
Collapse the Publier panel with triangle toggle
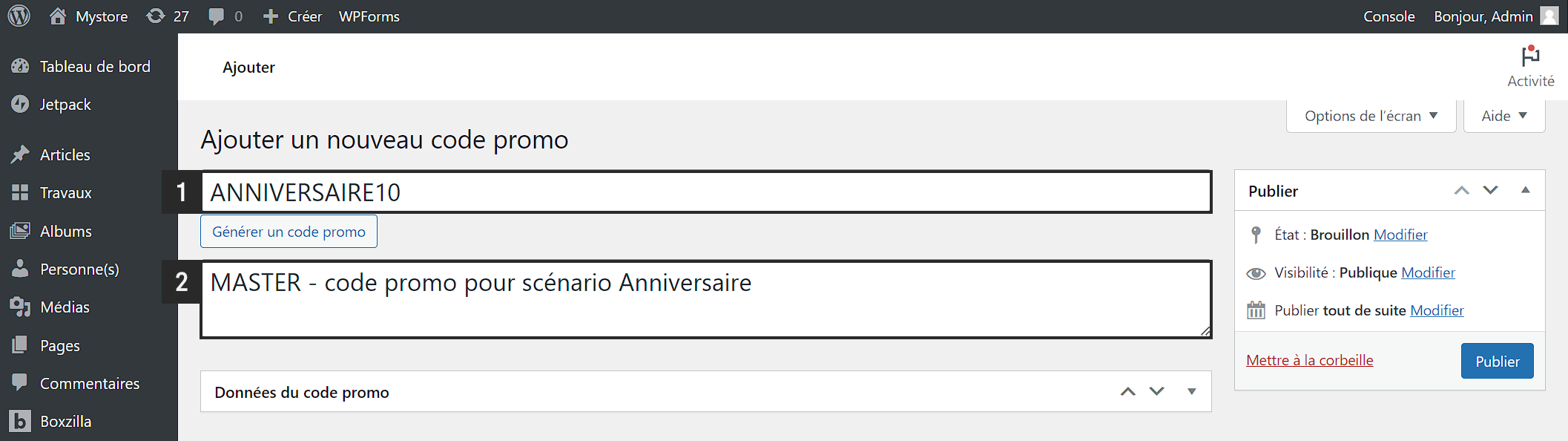tap(1526, 190)
